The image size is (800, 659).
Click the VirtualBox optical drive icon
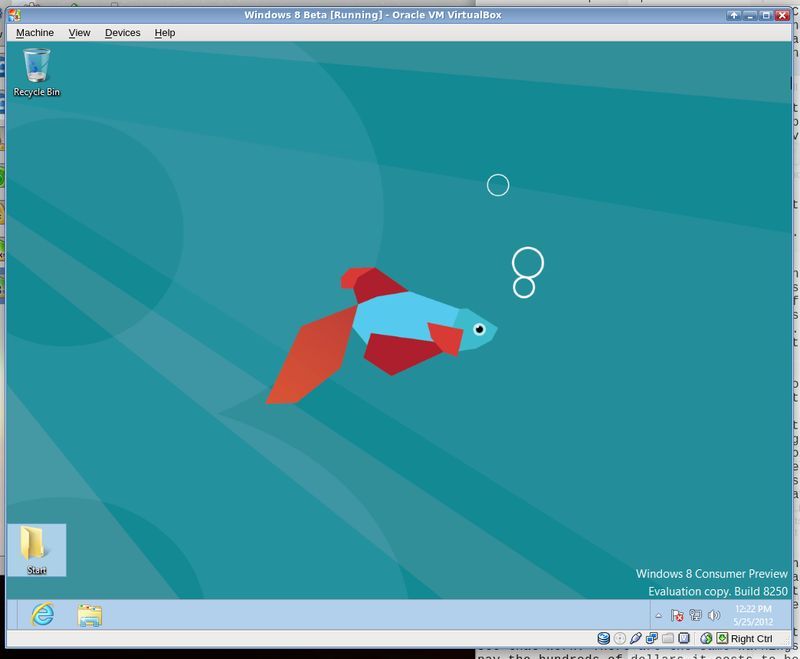pyautogui.click(x=620, y=638)
